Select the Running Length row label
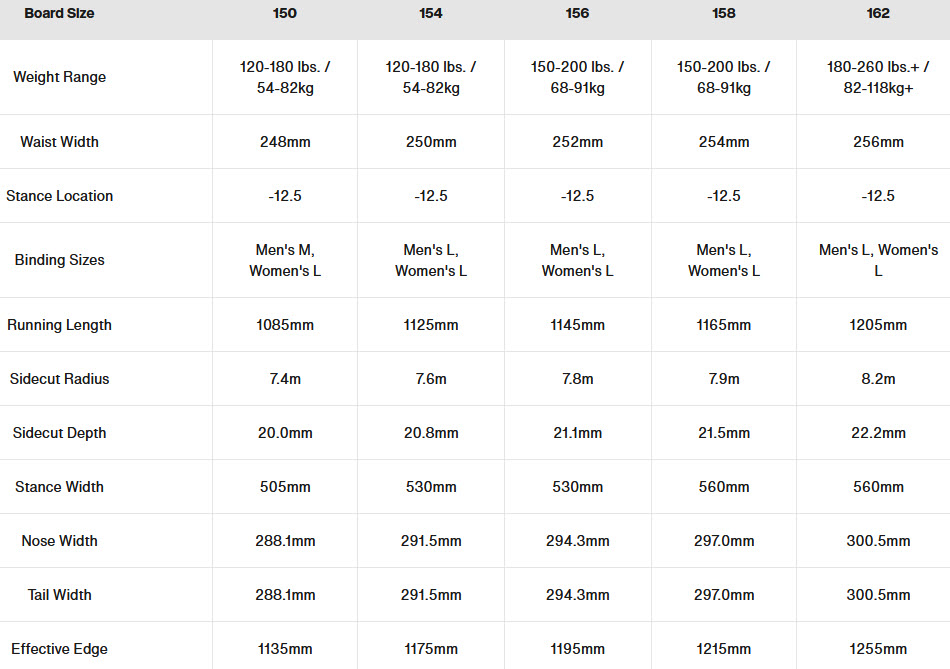 pos(59,325)
